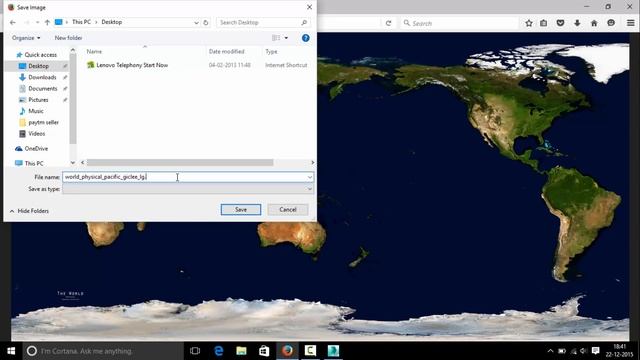Click sidebar scroll down arrow
This screenshot has height=360, width=640.
[x=73, y=162]
